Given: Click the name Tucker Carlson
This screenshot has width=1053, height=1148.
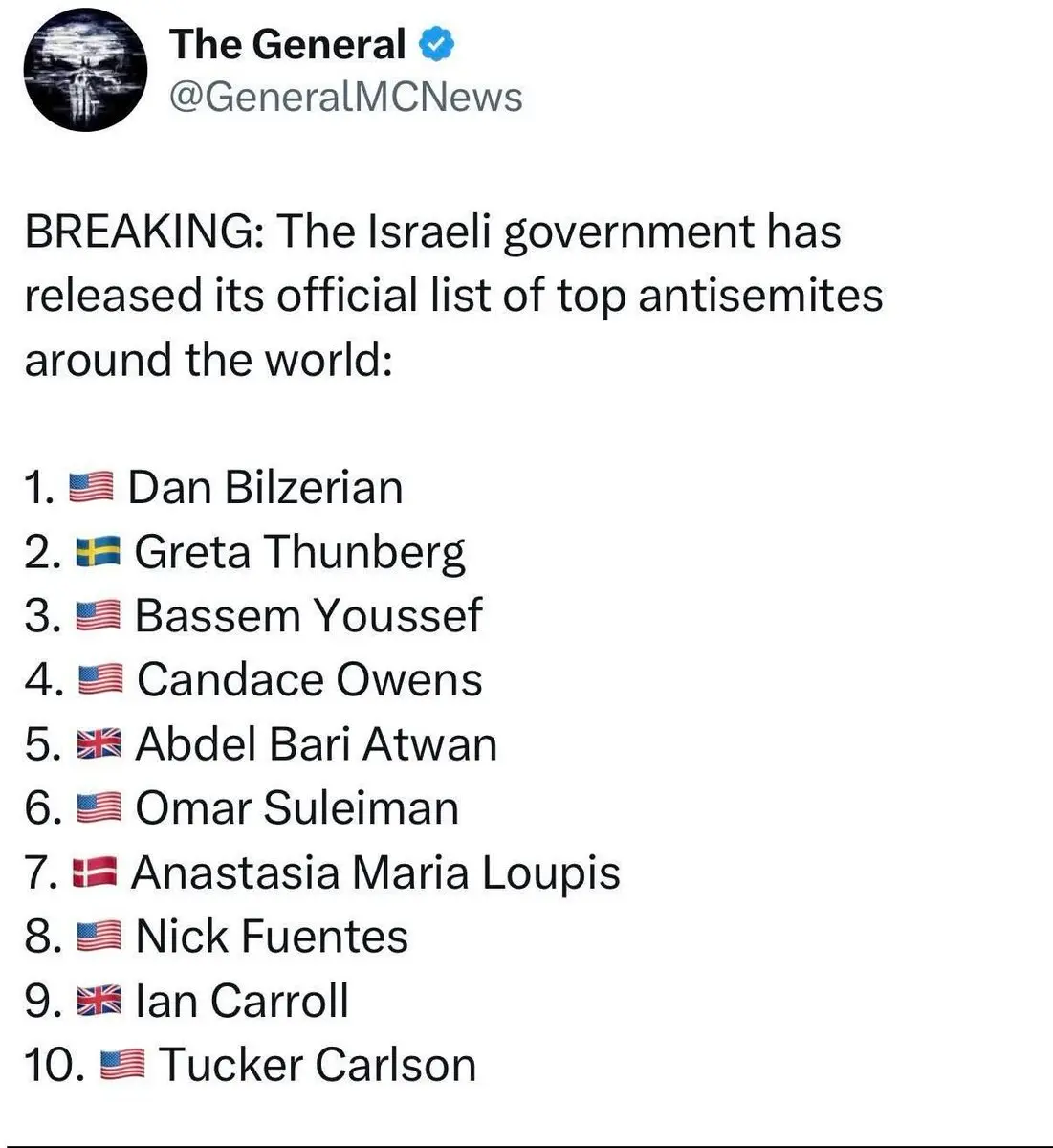Looking at the screenshot, I should (318, 1065).
